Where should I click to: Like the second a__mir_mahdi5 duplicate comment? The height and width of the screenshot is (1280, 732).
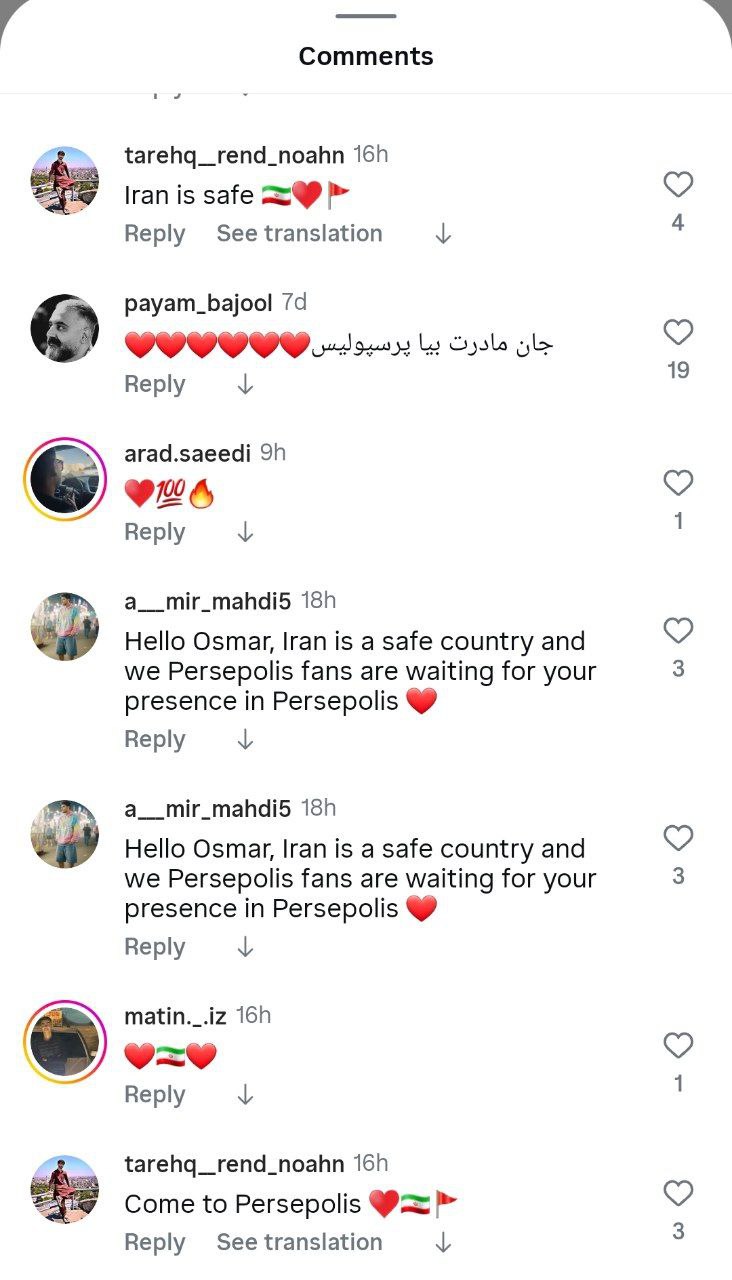pyautogui.click(x=678, y=839)
